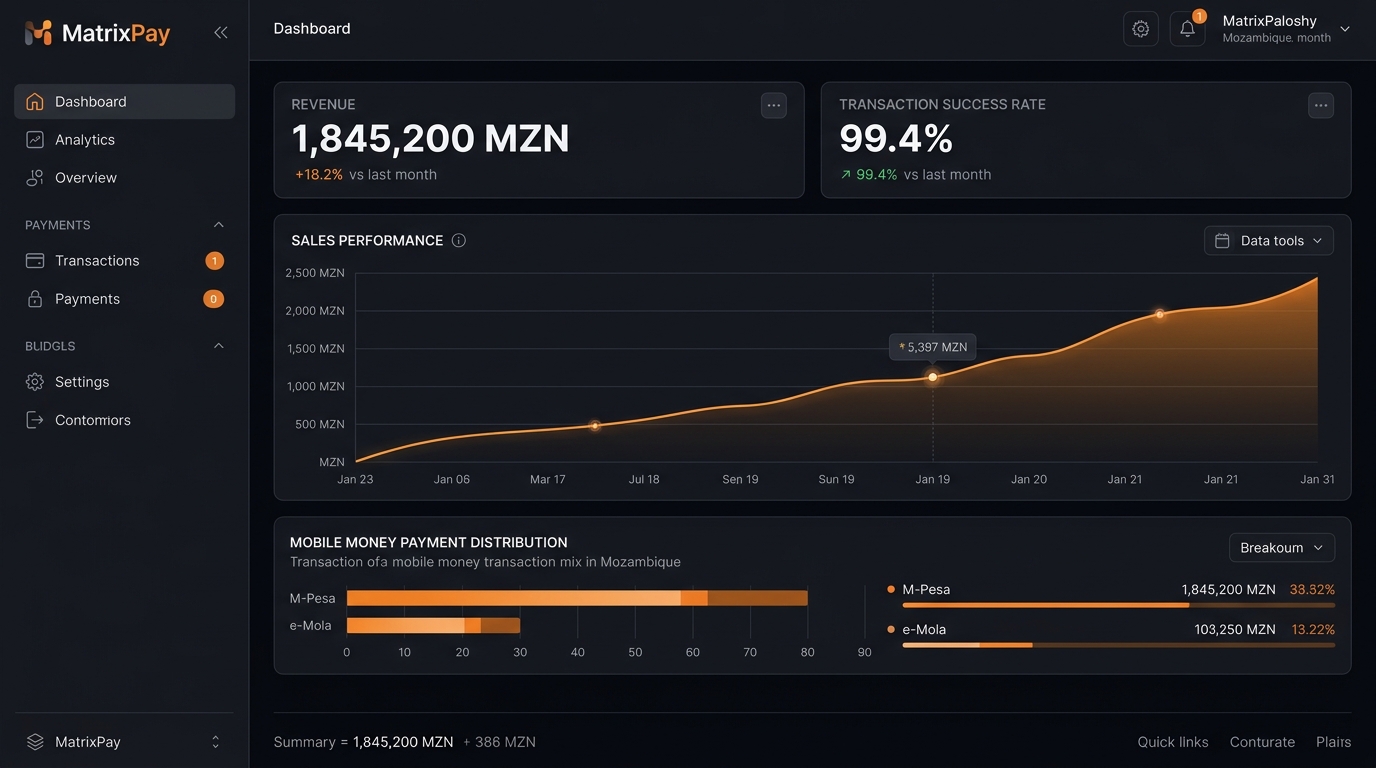Open the Overview sidebar item
1376x768 pixels.
coord(124,178)
